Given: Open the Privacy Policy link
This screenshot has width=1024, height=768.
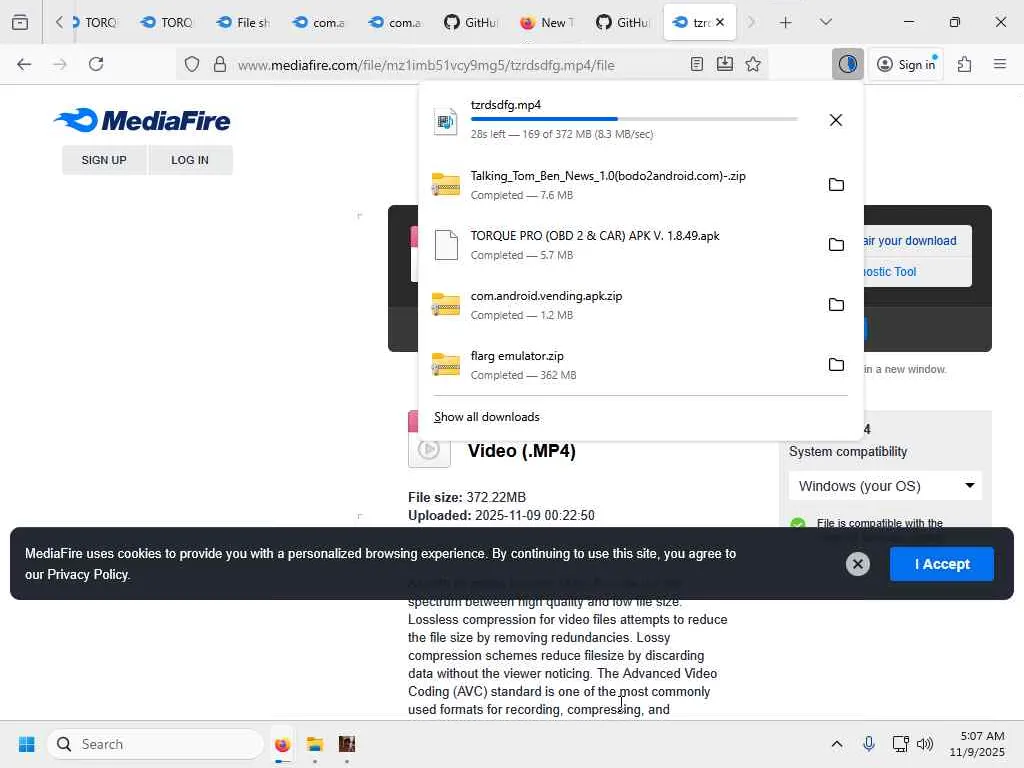Looking at the screenshot, I should pos(88,575).
